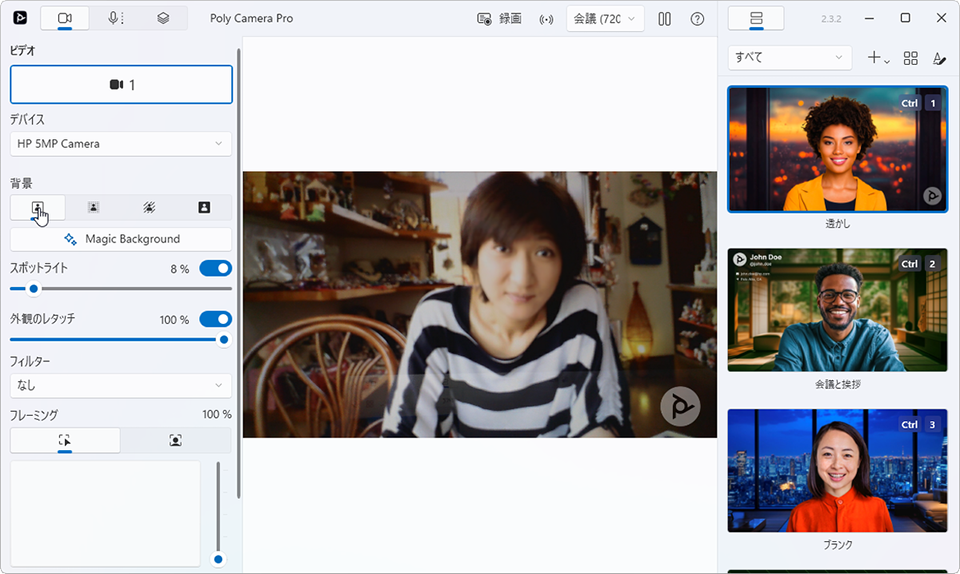Viewport: 960px width, 574px height.
Task: Click the broadcast signal icon
Action: (546, 19)
